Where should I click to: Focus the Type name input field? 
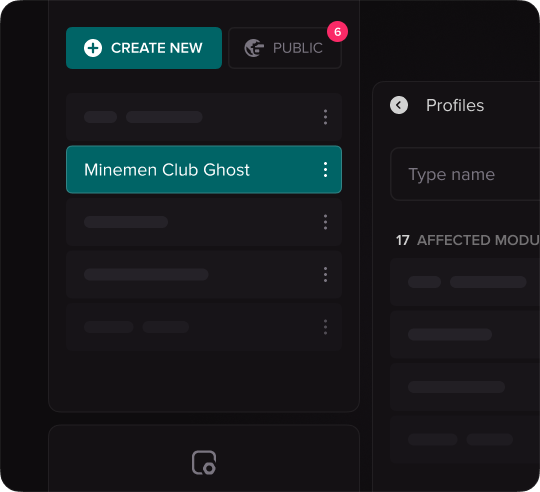(465, 174)
